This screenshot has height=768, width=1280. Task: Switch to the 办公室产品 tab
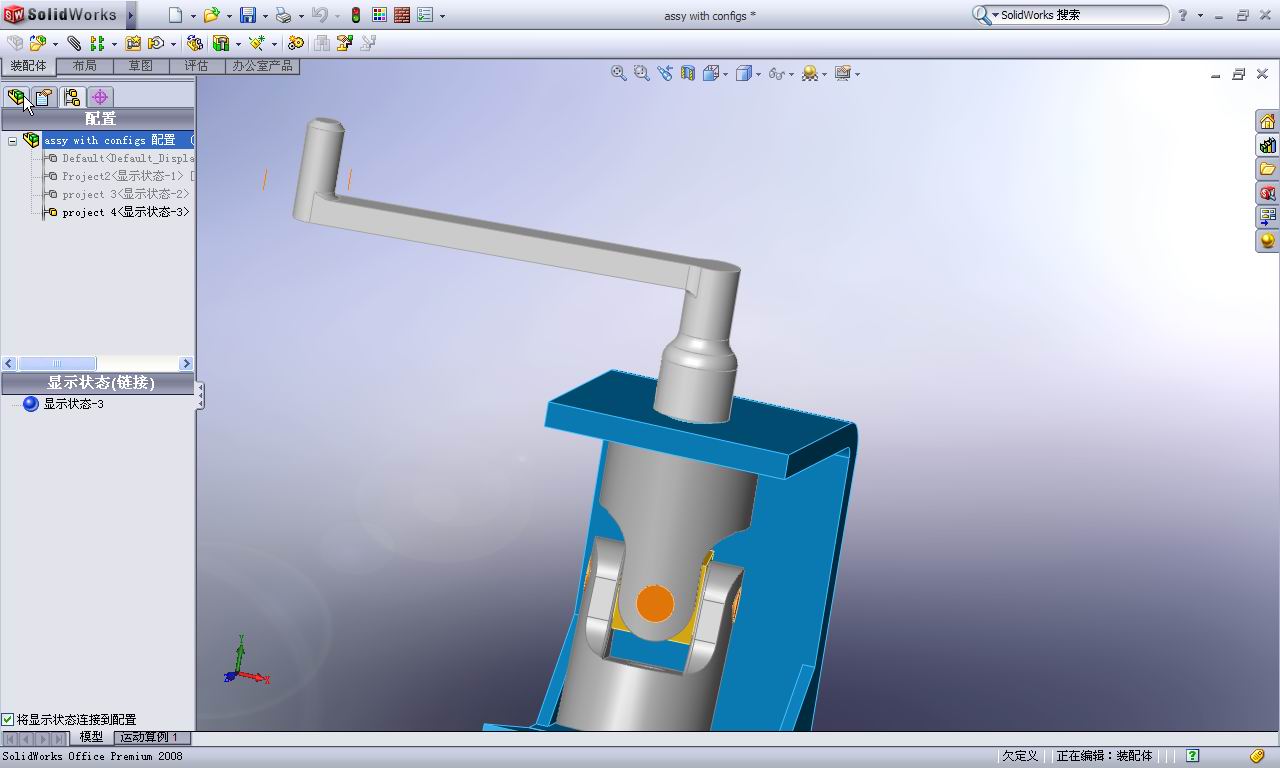[x=262, y=66]
